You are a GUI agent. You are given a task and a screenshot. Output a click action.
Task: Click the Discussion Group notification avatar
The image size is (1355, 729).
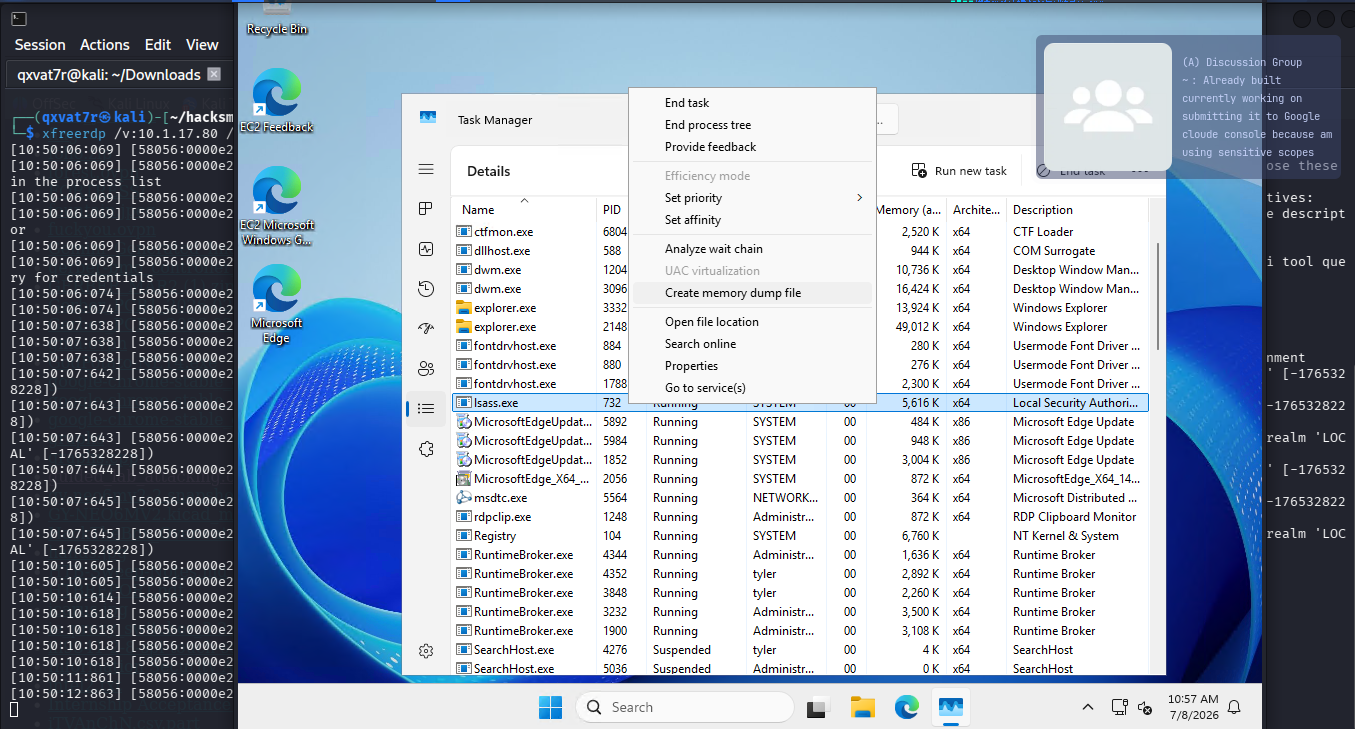(1108, 107)
